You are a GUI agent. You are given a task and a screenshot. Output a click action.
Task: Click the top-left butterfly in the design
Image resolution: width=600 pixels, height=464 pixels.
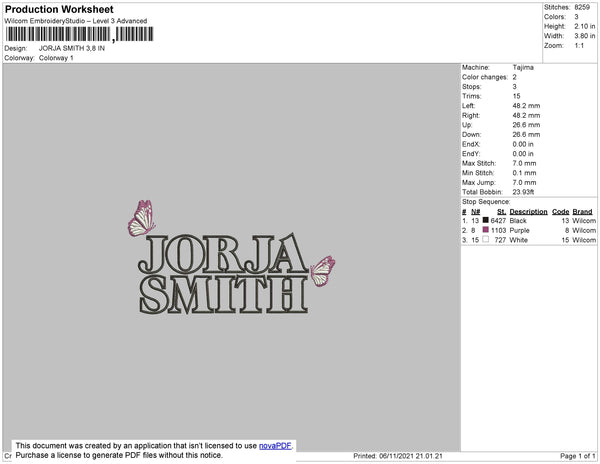click(142, 218)
